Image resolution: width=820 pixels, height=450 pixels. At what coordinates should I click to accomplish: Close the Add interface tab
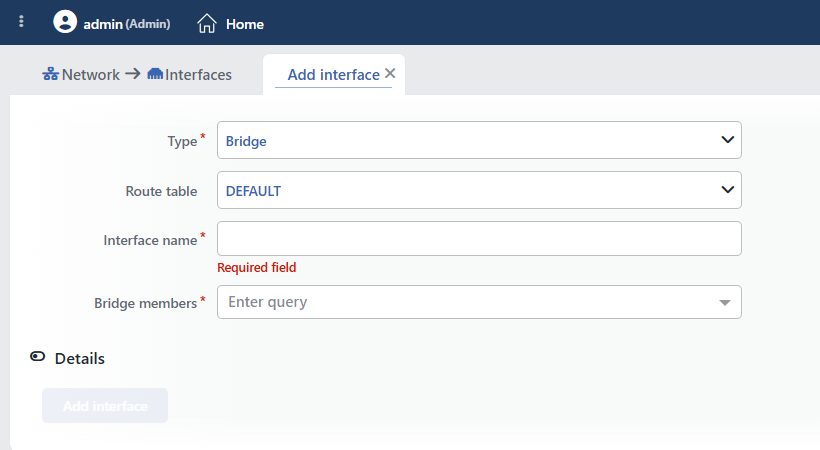(x=390, y=73)
